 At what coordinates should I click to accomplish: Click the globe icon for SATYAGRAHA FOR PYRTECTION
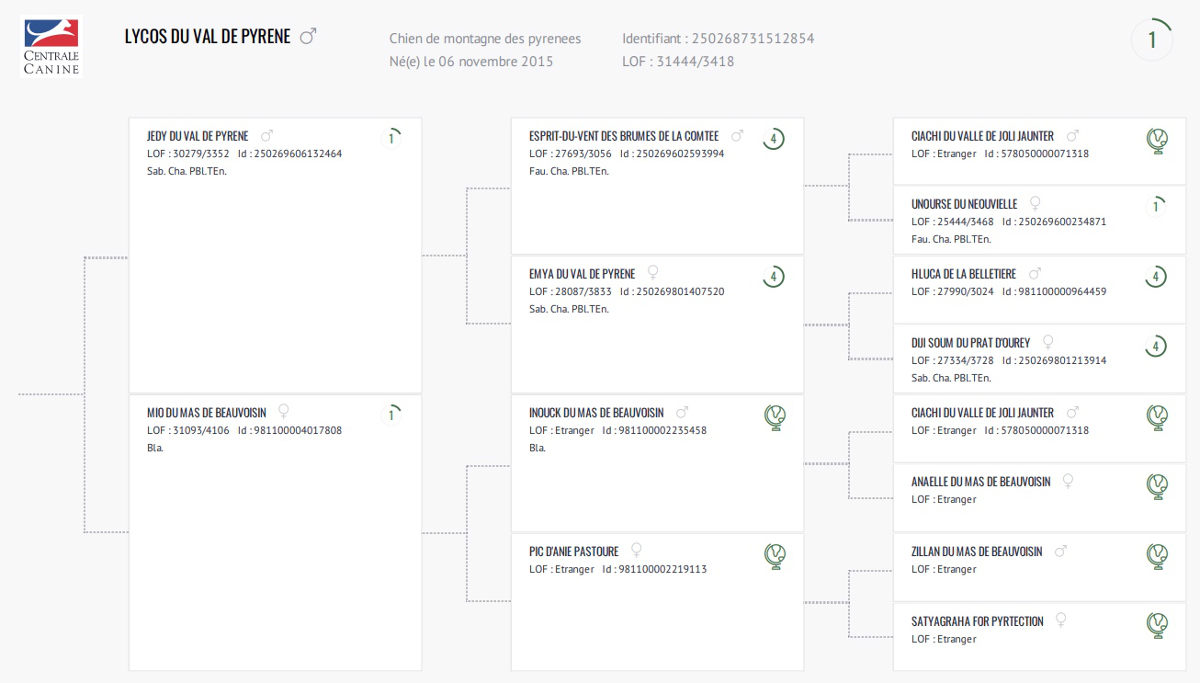point(1156,625)
